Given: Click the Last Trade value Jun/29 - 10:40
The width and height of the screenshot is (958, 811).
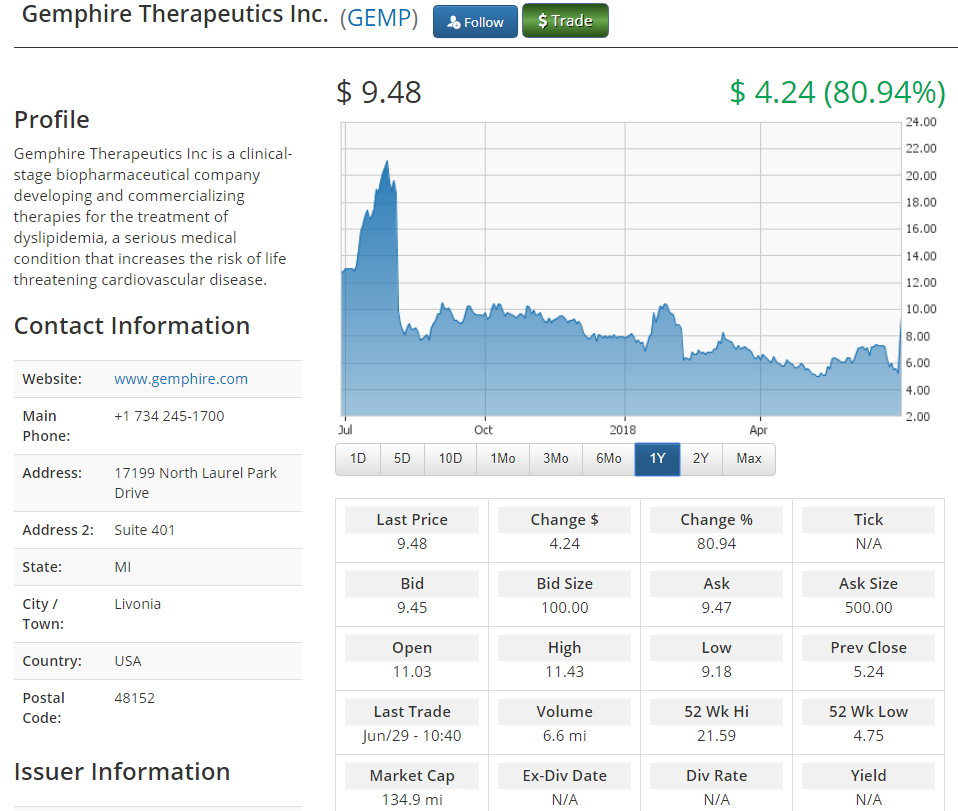Looking at the screenshot, I should coord(412,736).
